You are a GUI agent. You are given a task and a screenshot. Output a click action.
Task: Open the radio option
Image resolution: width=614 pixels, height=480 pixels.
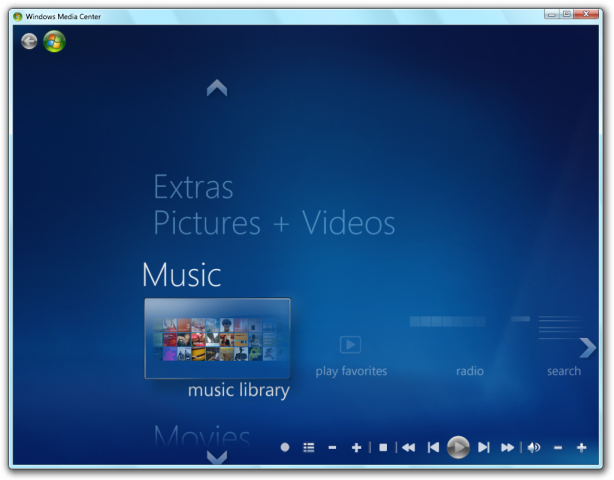click(470, 371)
